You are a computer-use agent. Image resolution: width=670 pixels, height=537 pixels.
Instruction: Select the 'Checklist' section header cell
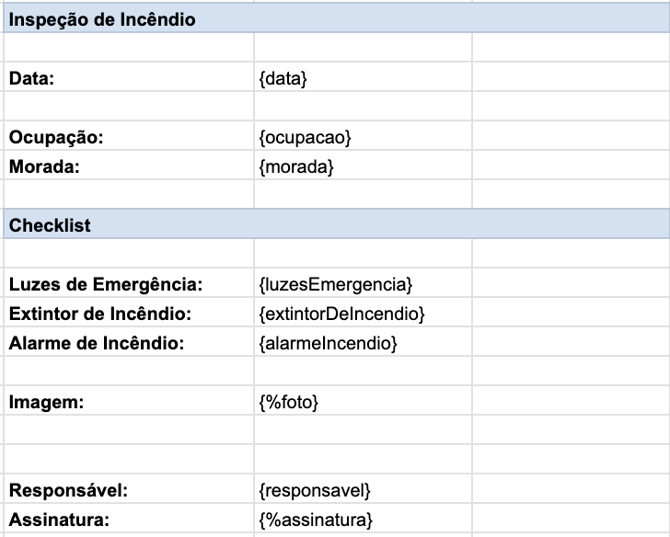click(x=50, y=225)
